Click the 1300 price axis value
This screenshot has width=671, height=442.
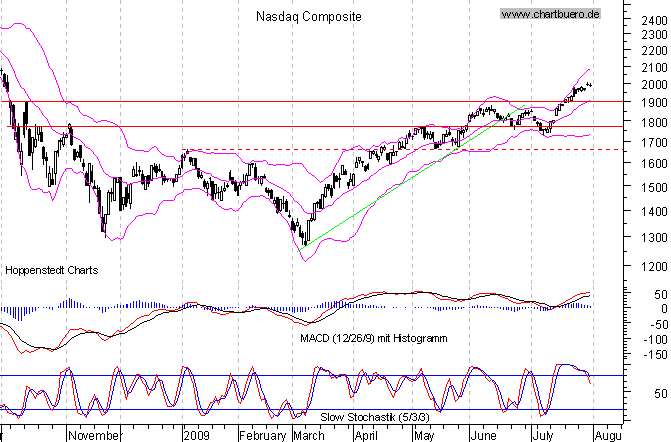click(655, 237)
